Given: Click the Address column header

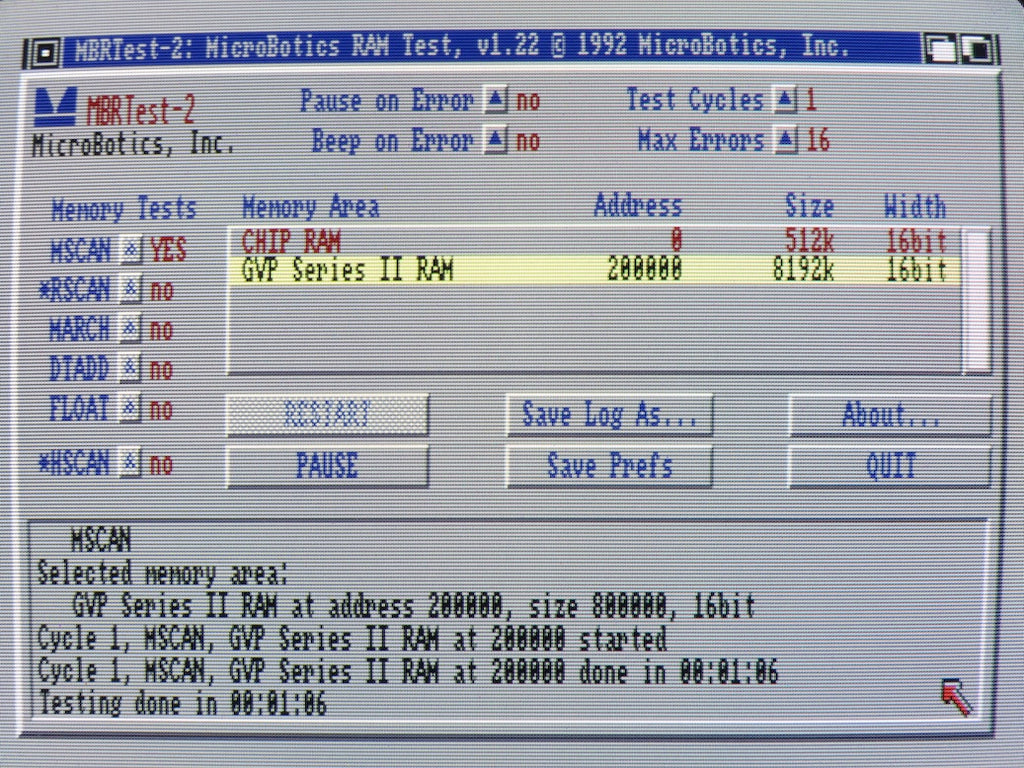Looking at the screenshot, I should 637,206.
